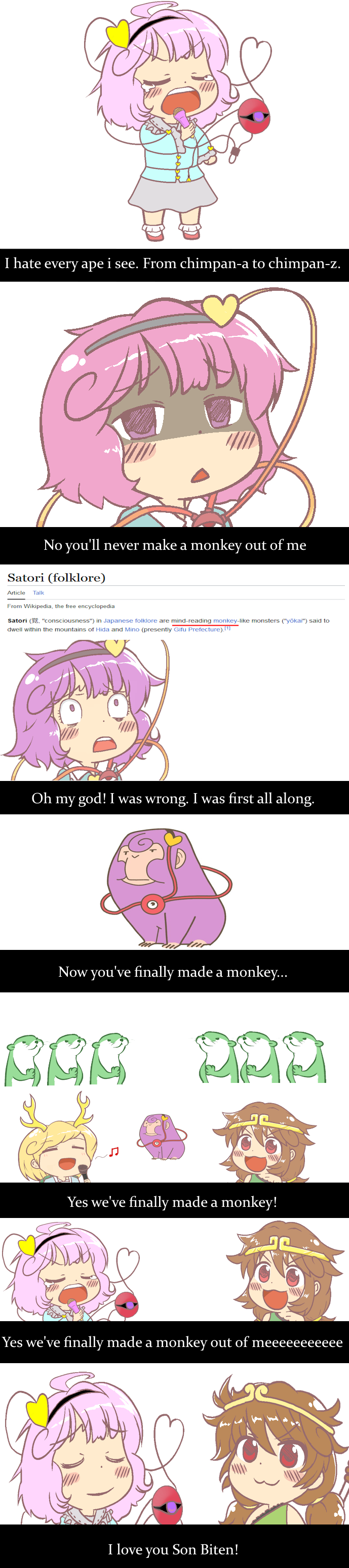Click the Satori (folklore) page title
Image resolution: width=349 pixels, height=1568 pixels.
[x=56, y=577]
